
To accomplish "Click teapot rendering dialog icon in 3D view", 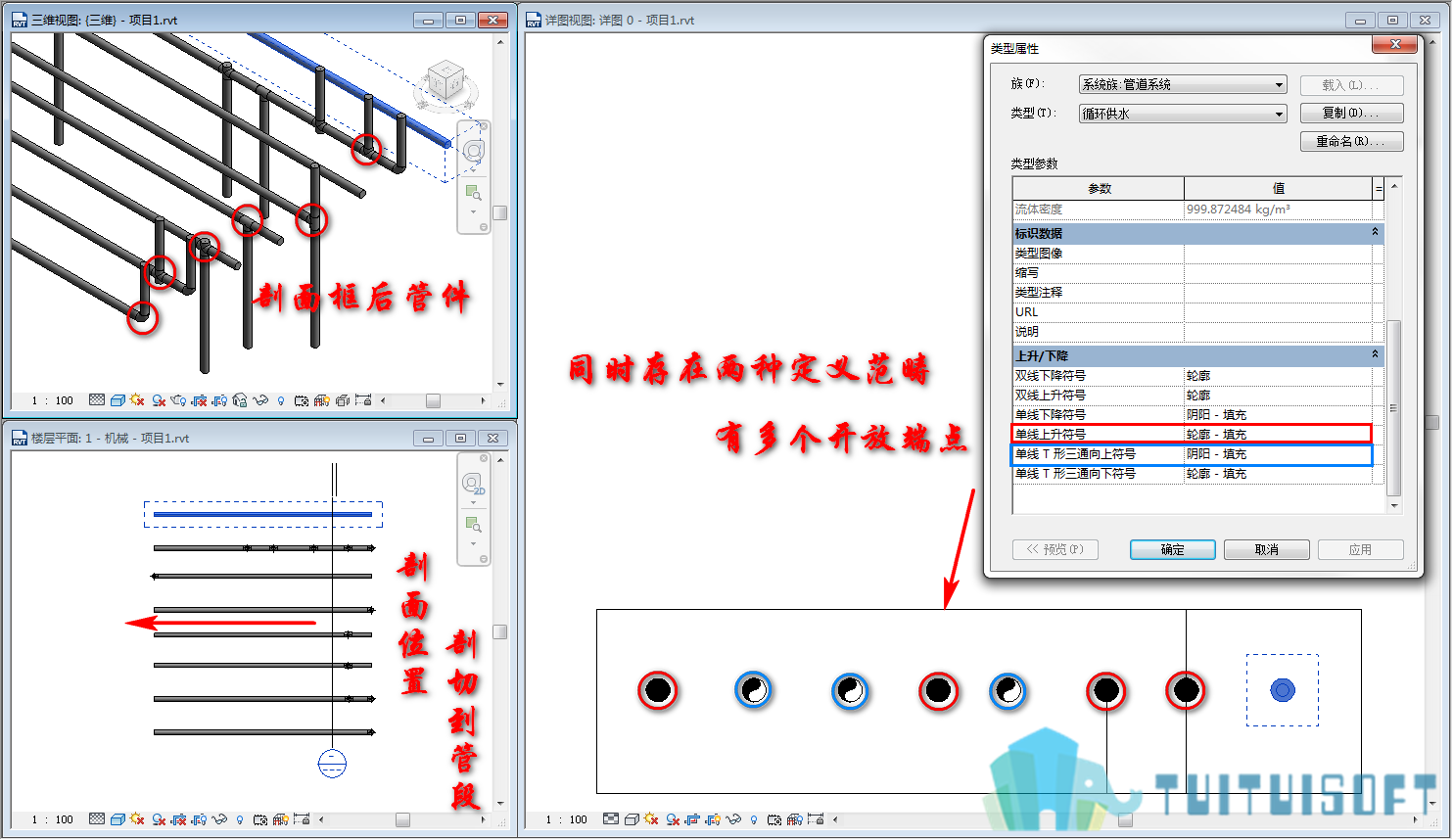I will tap(178, 400).
